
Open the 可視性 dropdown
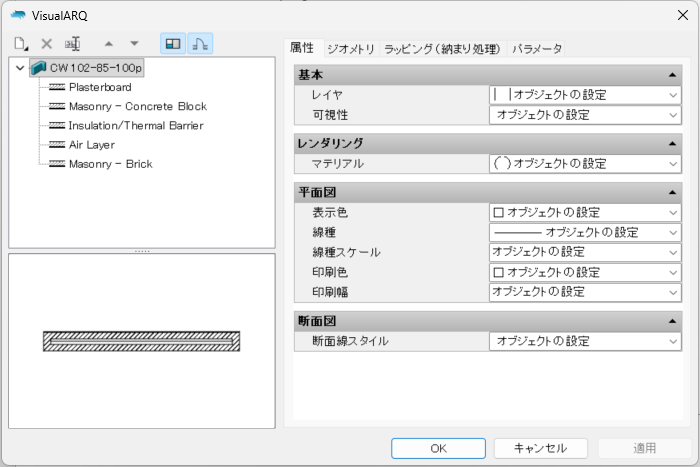click(585, 115)
